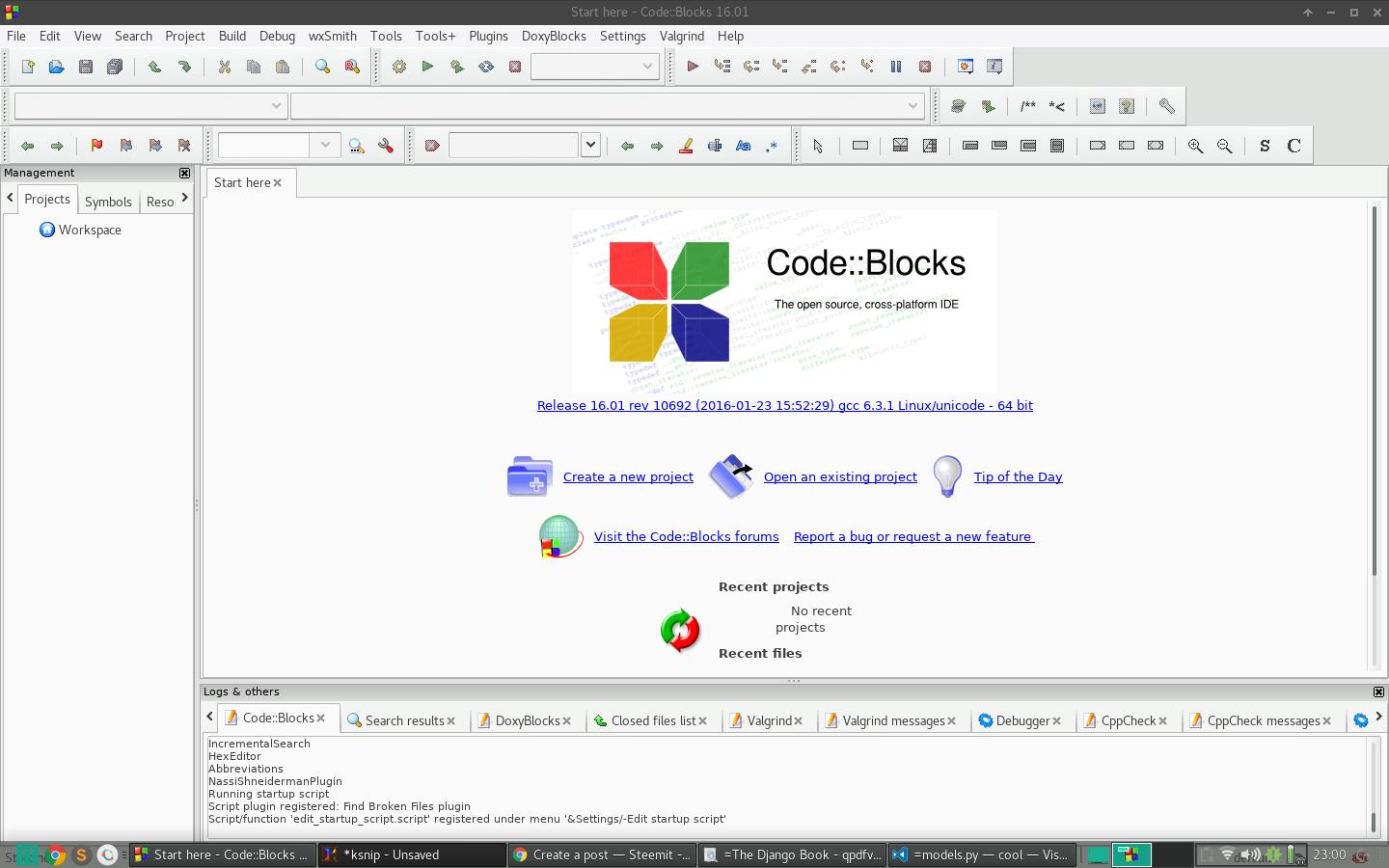1389x868 pixels.
Task: Click the Stop debugger icon
Action: click(x=925, y=67)
